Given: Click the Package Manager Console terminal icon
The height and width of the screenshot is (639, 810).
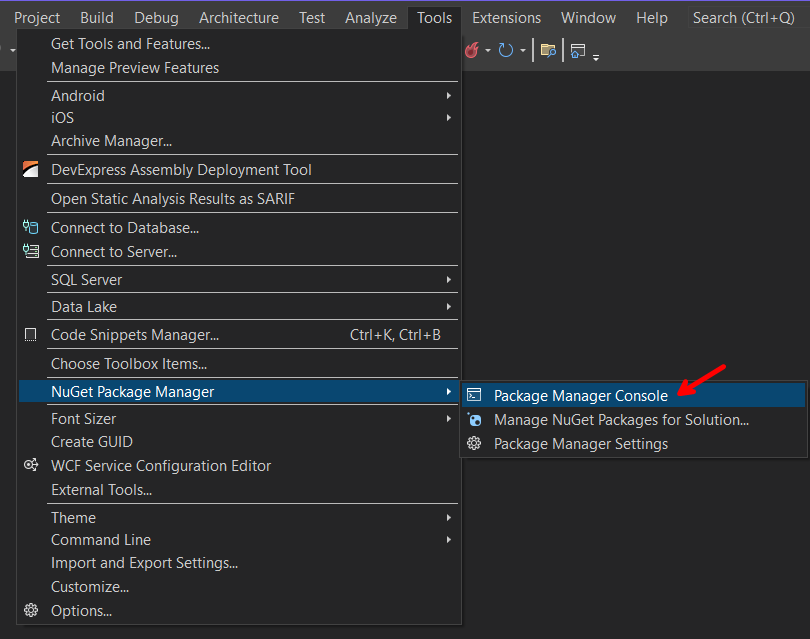Looking at the screenshot, I should (474, 395).
